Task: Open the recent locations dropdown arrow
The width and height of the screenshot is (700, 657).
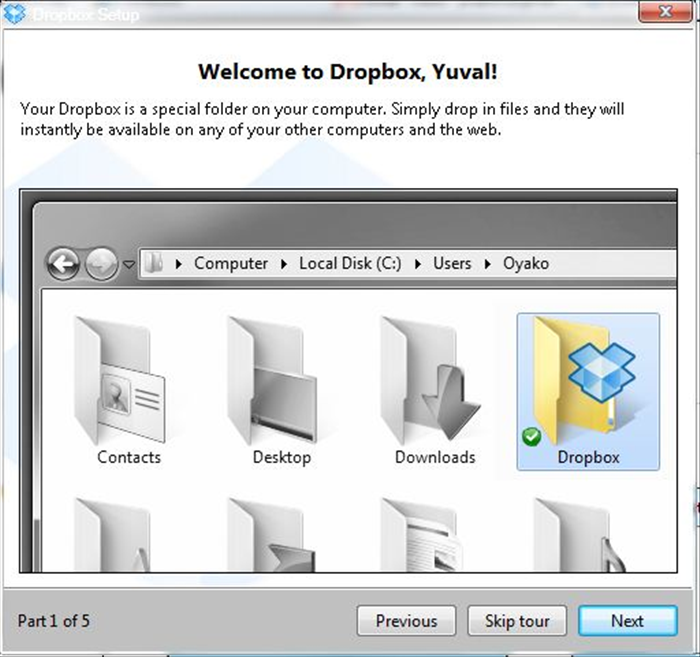Action: (129, 265)
